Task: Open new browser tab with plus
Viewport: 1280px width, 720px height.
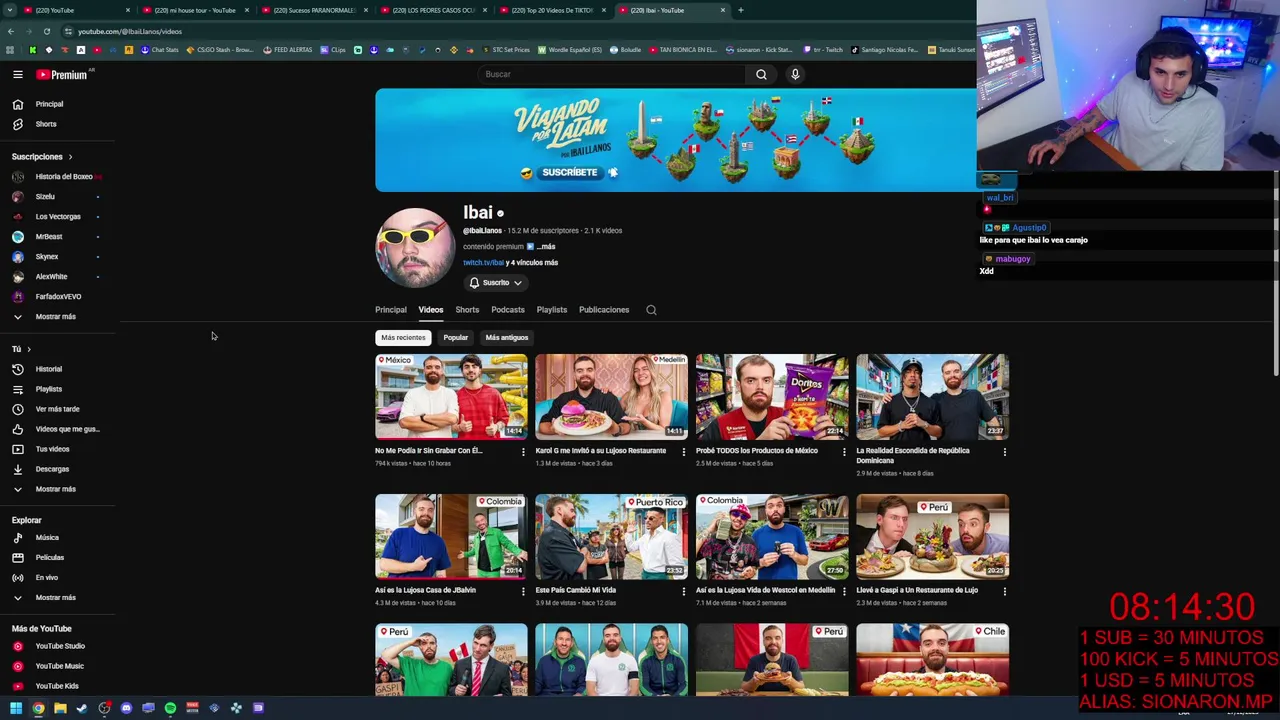Action: (740, 10)
